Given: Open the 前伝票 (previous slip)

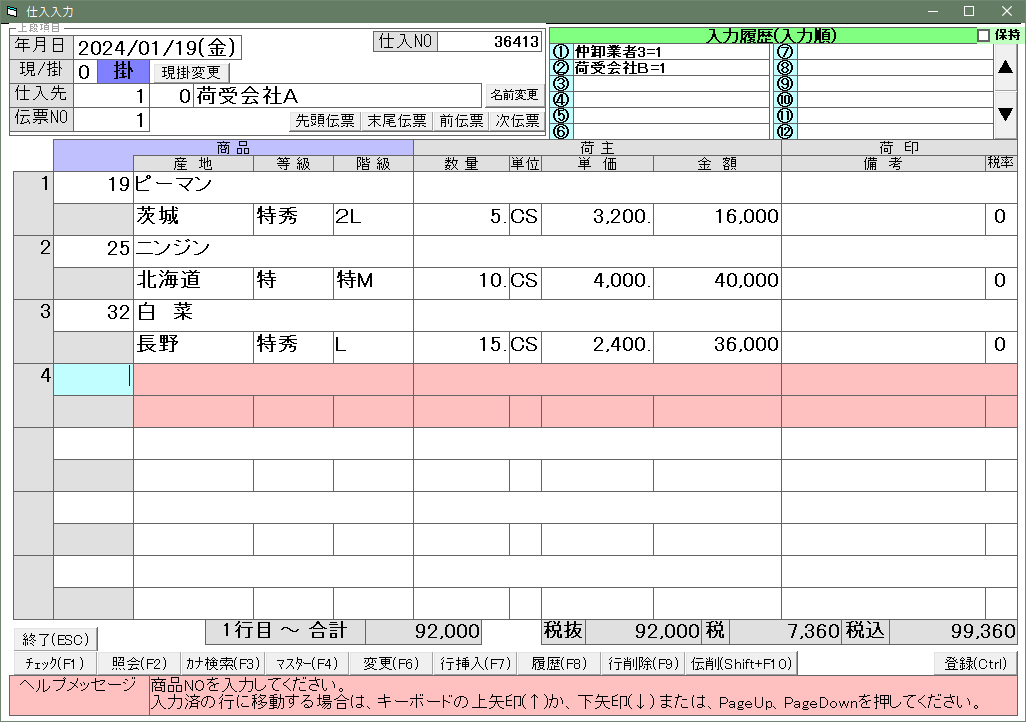Looking at the screenshot, I should [462, 121].
